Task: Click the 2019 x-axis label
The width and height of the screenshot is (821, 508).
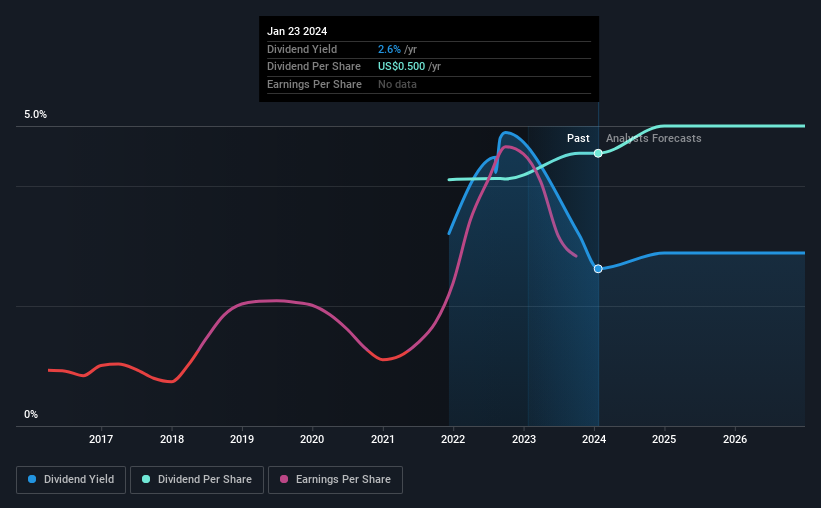Action: [242, 439]
